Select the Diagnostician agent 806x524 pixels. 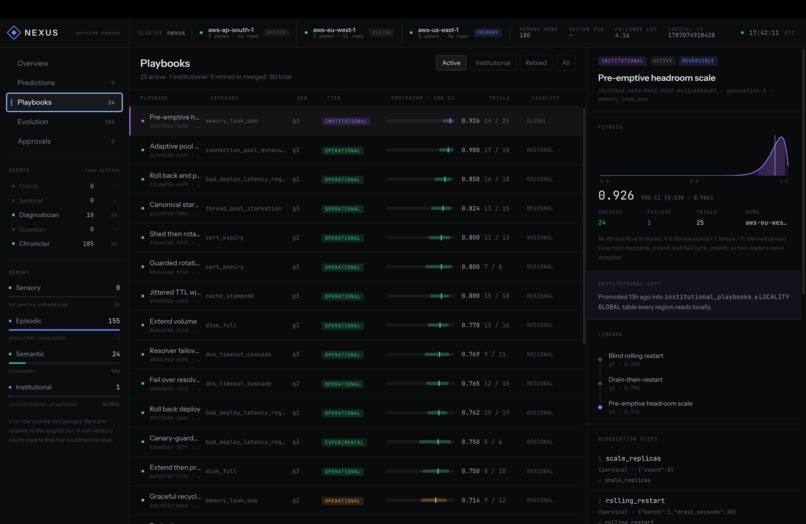tap(64, 215)
